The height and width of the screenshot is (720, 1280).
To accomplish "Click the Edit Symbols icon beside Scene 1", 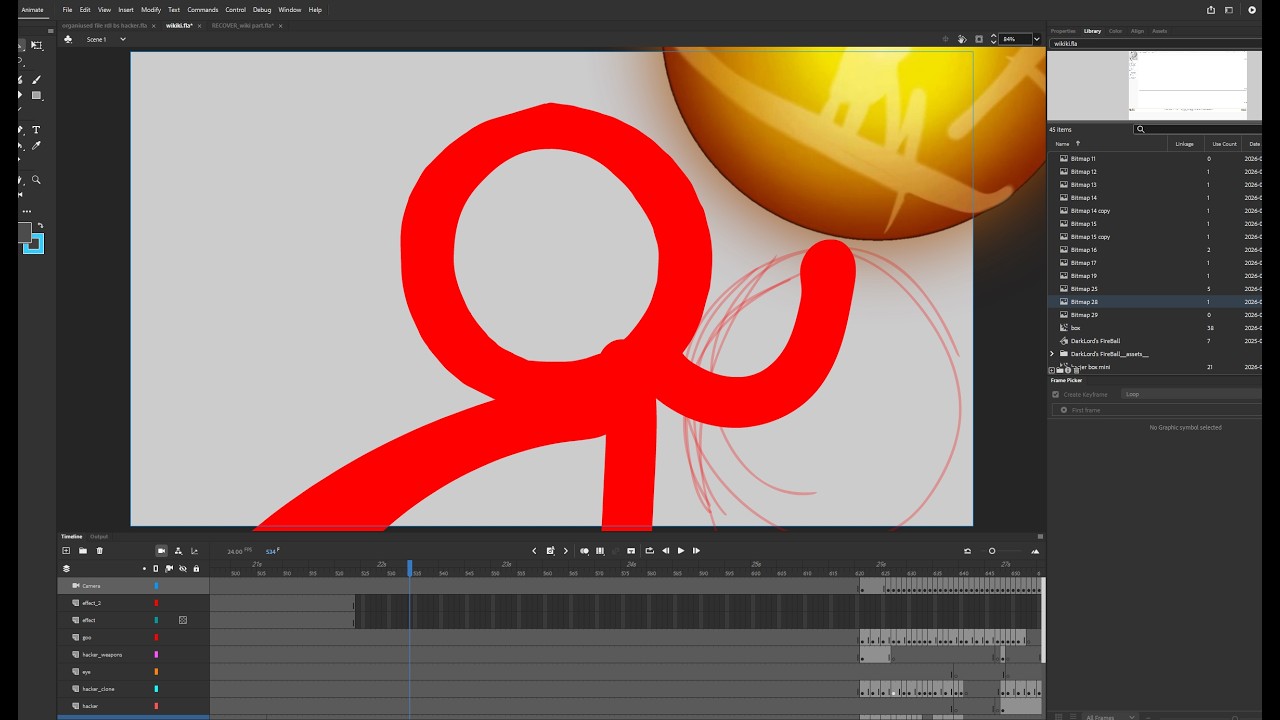I will (x=68, y=39).
